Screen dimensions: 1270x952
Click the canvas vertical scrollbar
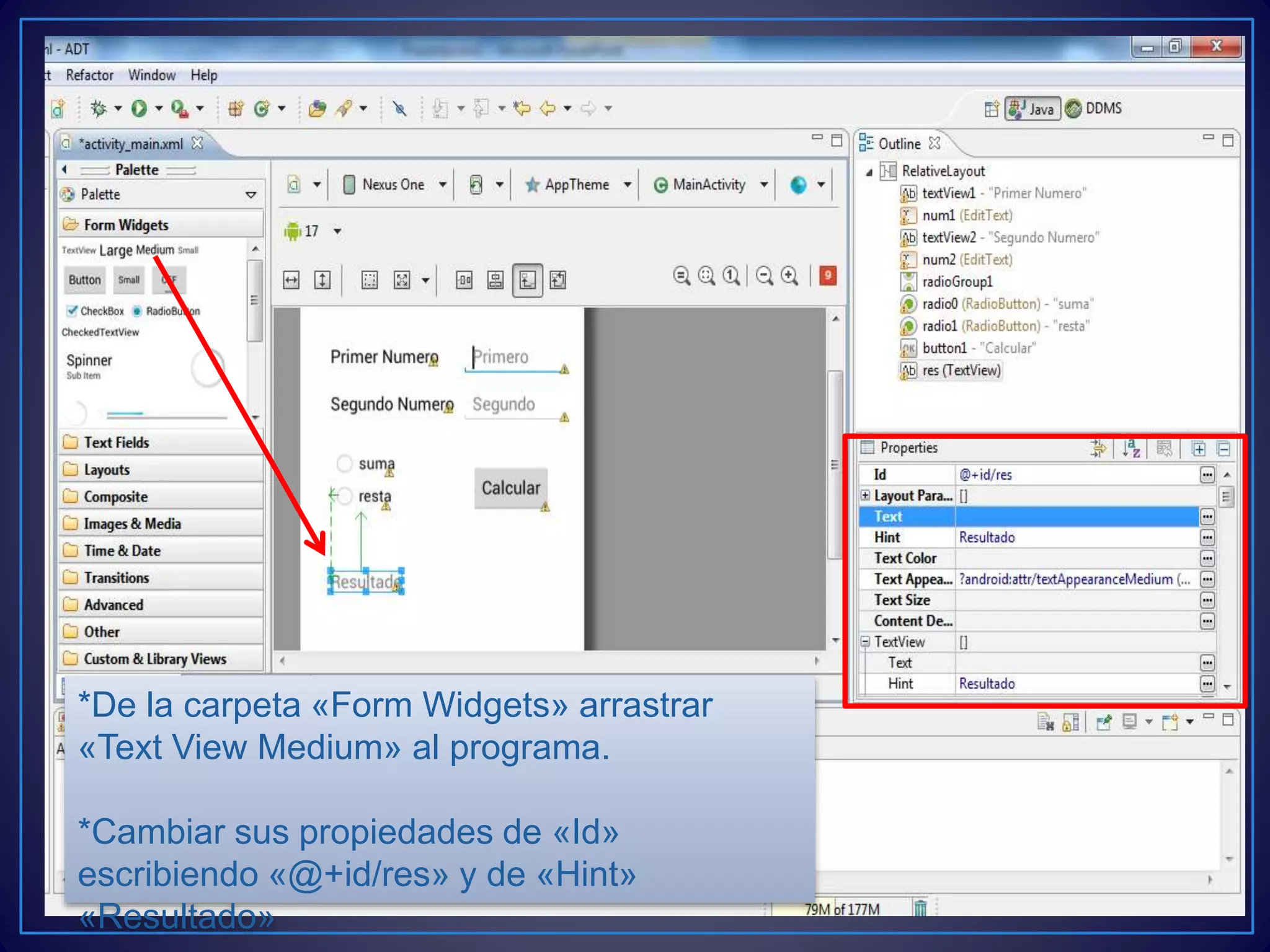pos(835,465)
